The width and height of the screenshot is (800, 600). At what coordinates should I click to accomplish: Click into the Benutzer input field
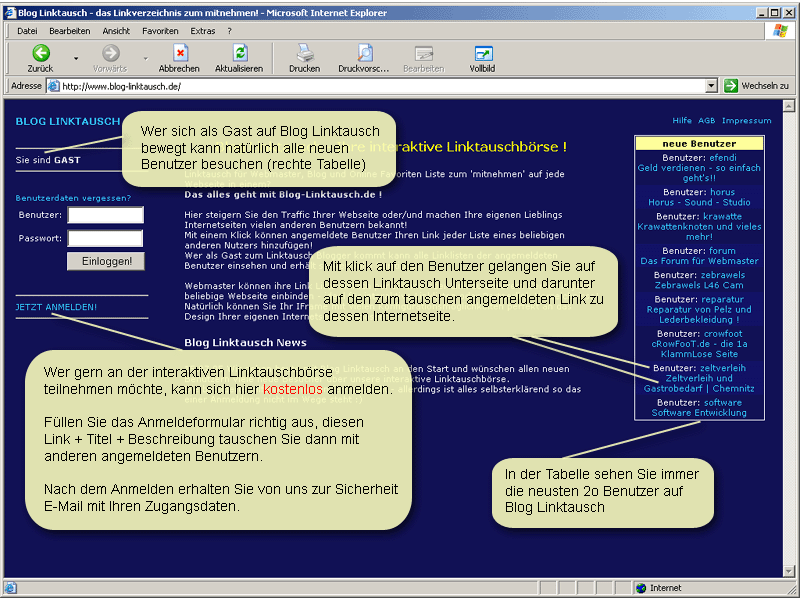coord(105,215)
